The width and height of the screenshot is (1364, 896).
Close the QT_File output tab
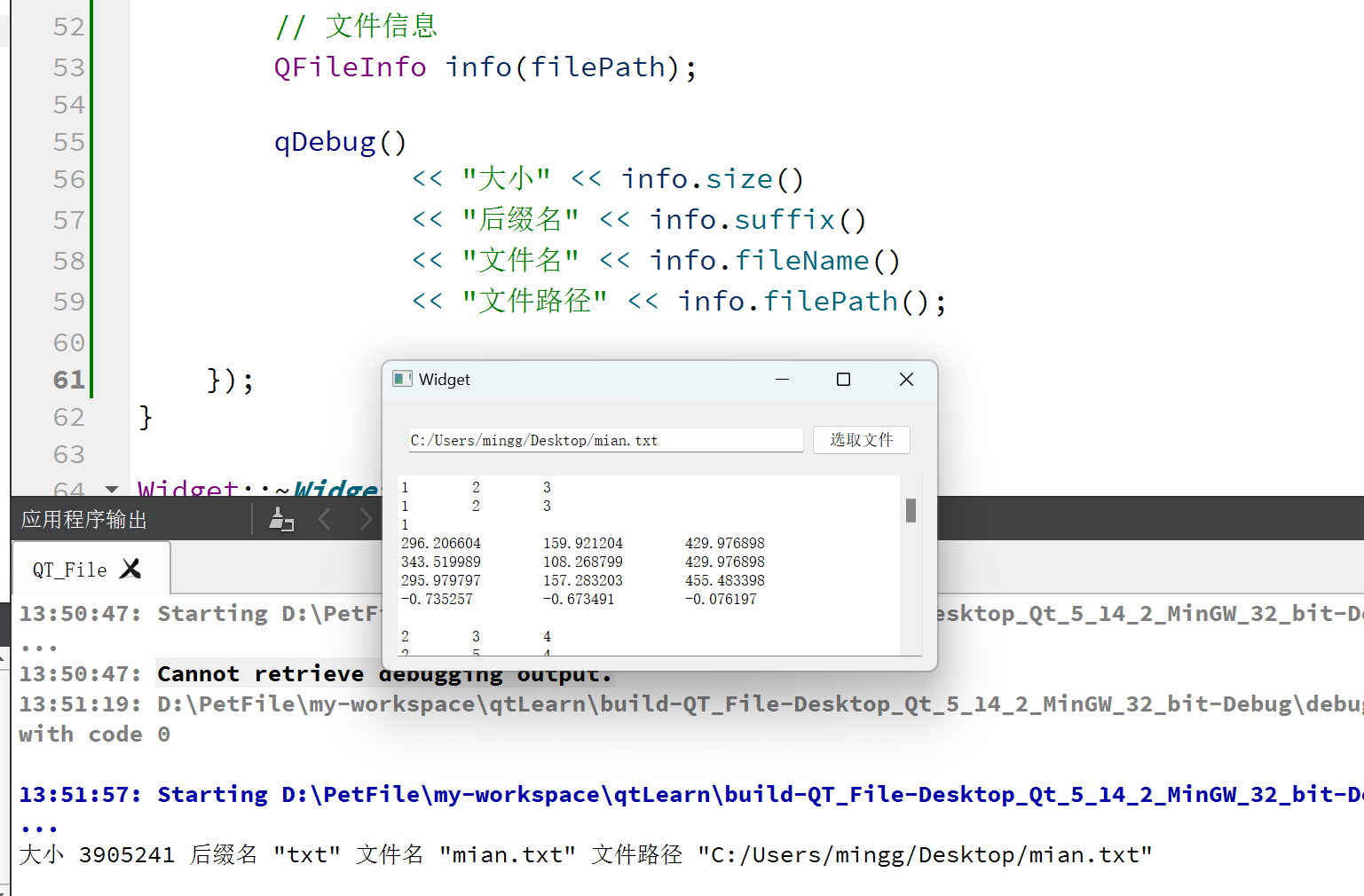point(130,569)
